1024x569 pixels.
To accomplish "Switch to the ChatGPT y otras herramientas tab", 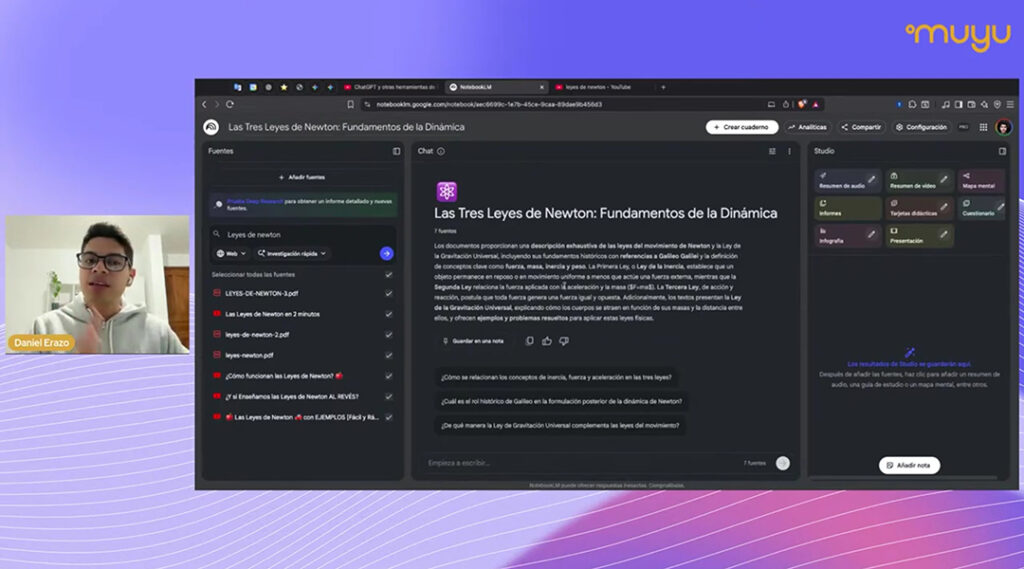I will point(388,87).
